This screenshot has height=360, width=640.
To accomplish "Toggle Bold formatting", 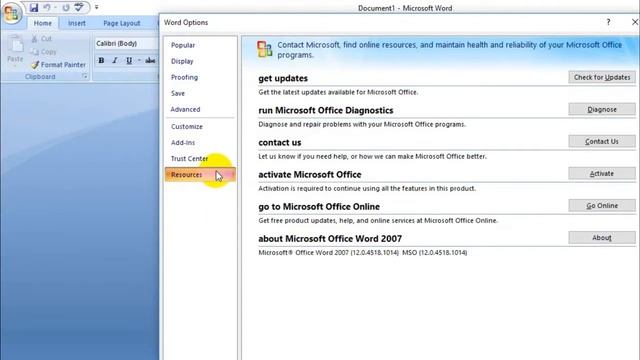I will click(x=101, y=60).
